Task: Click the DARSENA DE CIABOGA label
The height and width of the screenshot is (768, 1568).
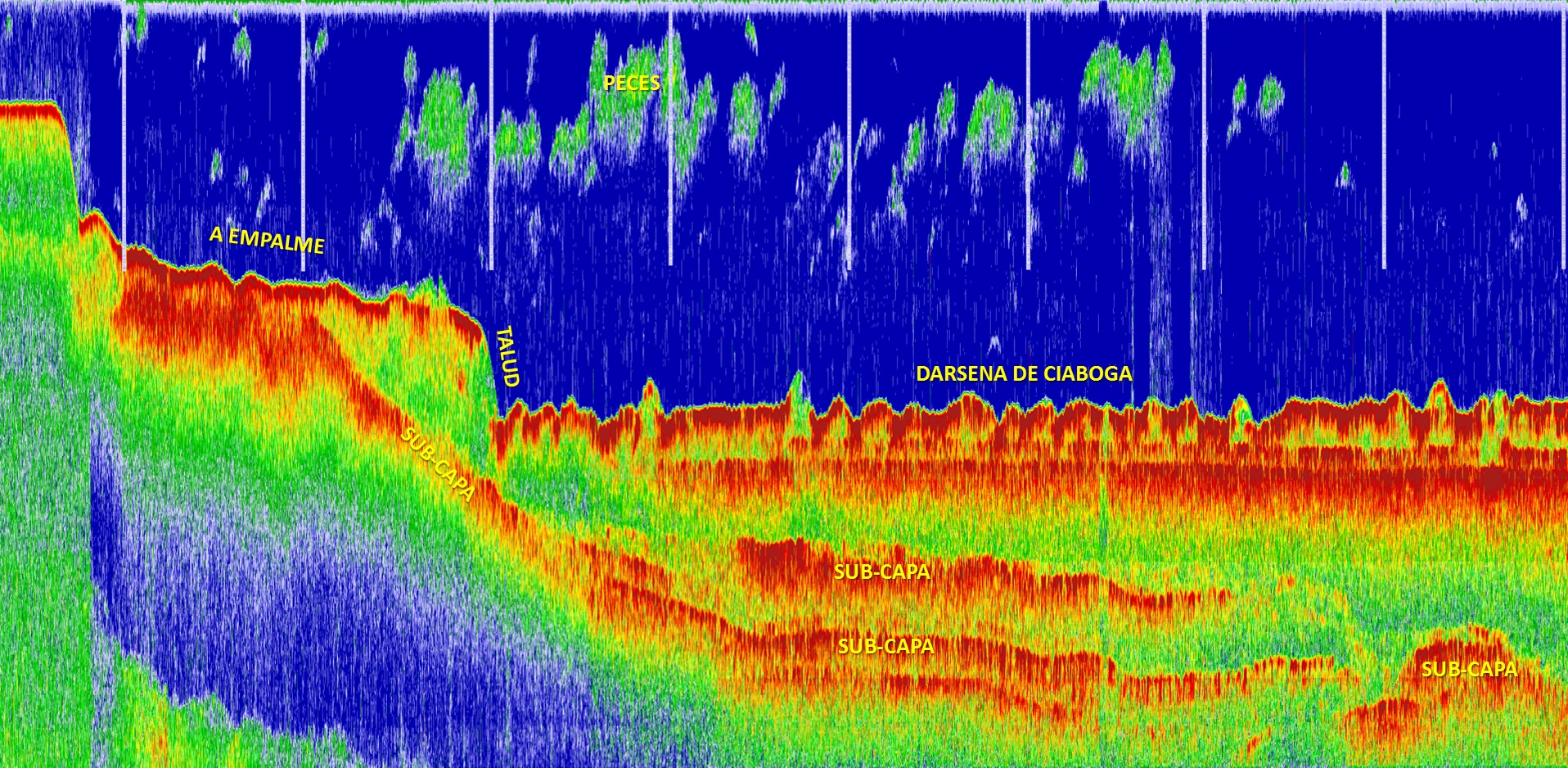Action: (x=1024, y=374)
